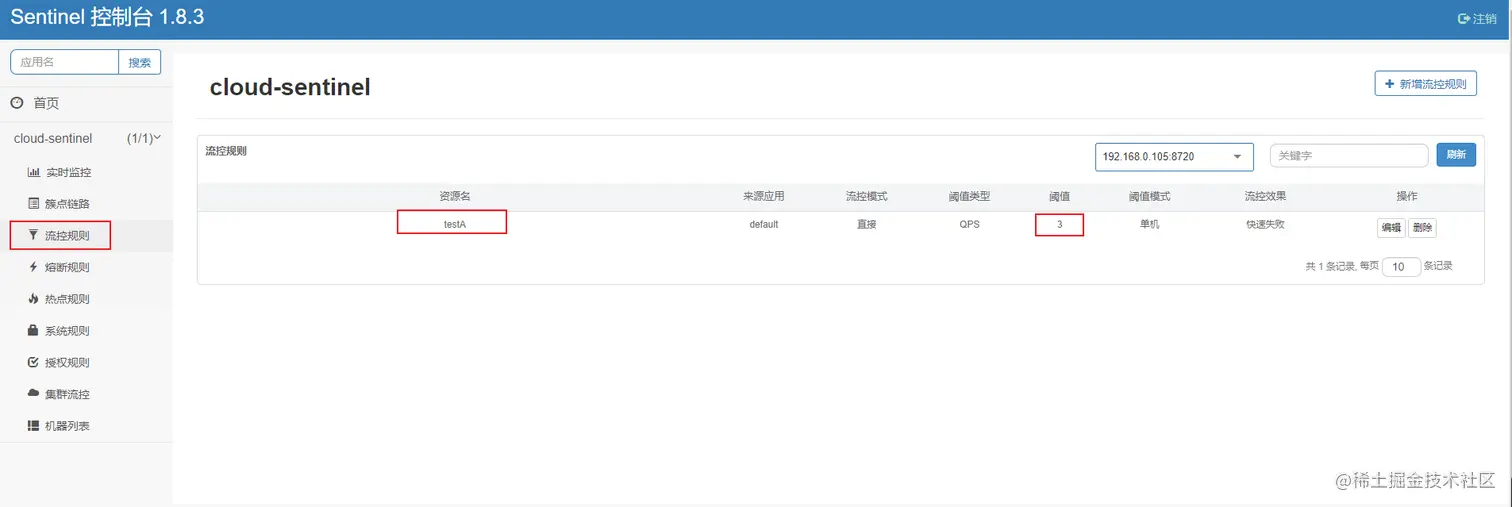Click the records-per-page field showing 10

pos(1401,267)
